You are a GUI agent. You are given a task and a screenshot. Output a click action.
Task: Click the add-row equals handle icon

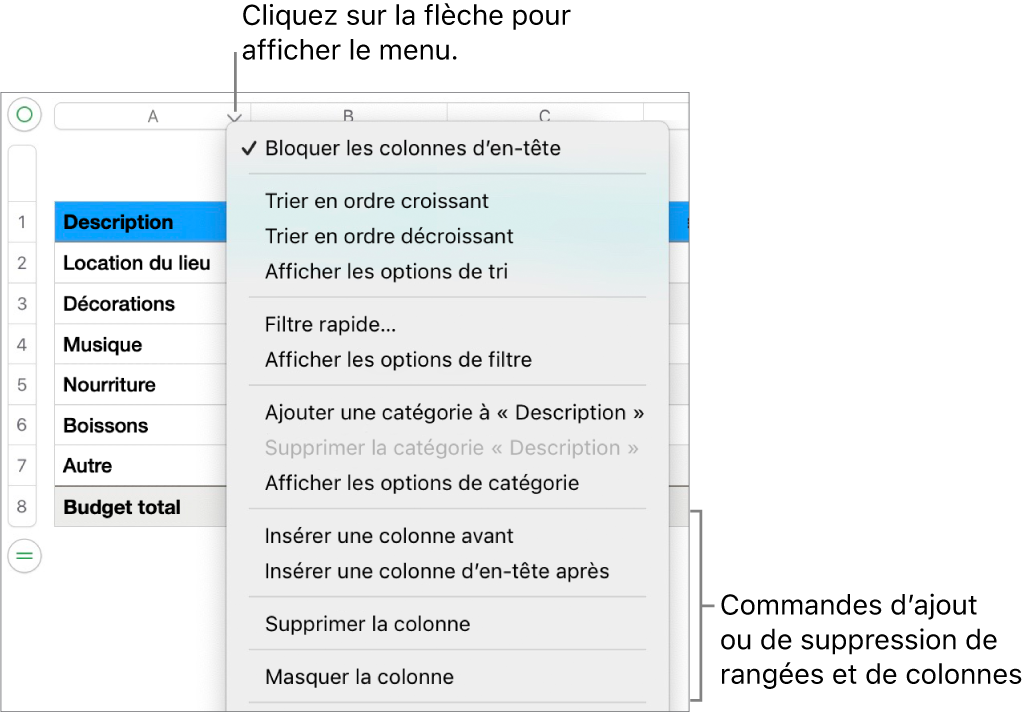[24, 555]
